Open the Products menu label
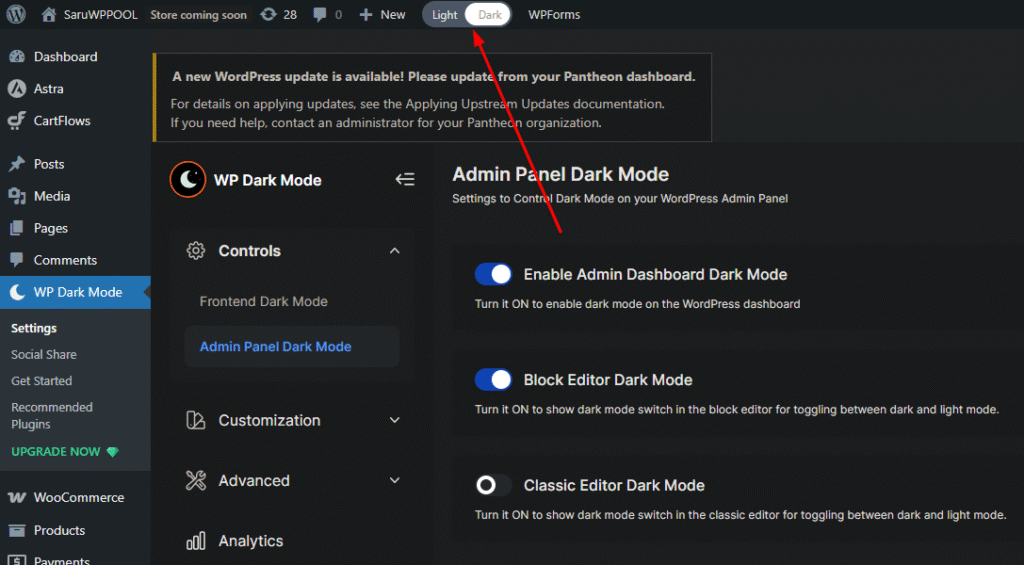The width and height of the screenshot is (1024, 565). [59, 530]
